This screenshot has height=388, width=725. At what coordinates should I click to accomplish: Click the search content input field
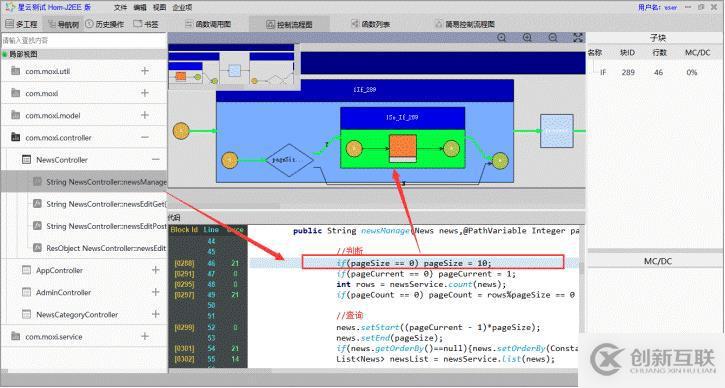(x=84, y=40)
